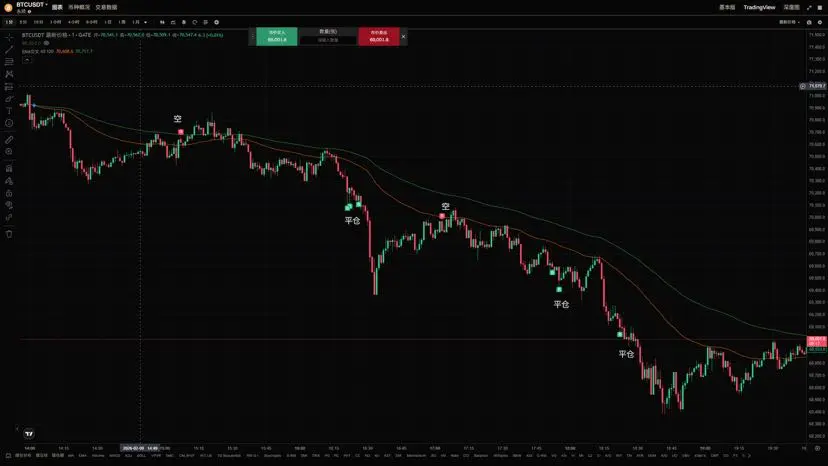The height and width of the screenshot is (466, 828).
Task: Select the forecast position tool
Action: (9, 87)
